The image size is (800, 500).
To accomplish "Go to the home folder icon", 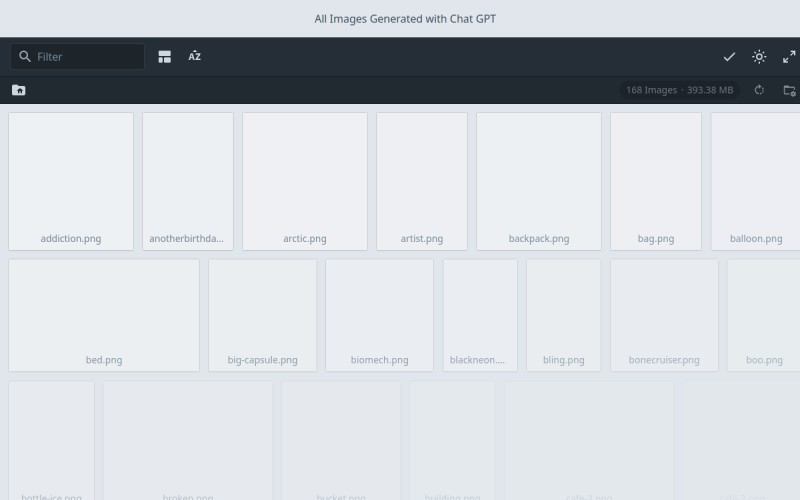I will [19, 90].
